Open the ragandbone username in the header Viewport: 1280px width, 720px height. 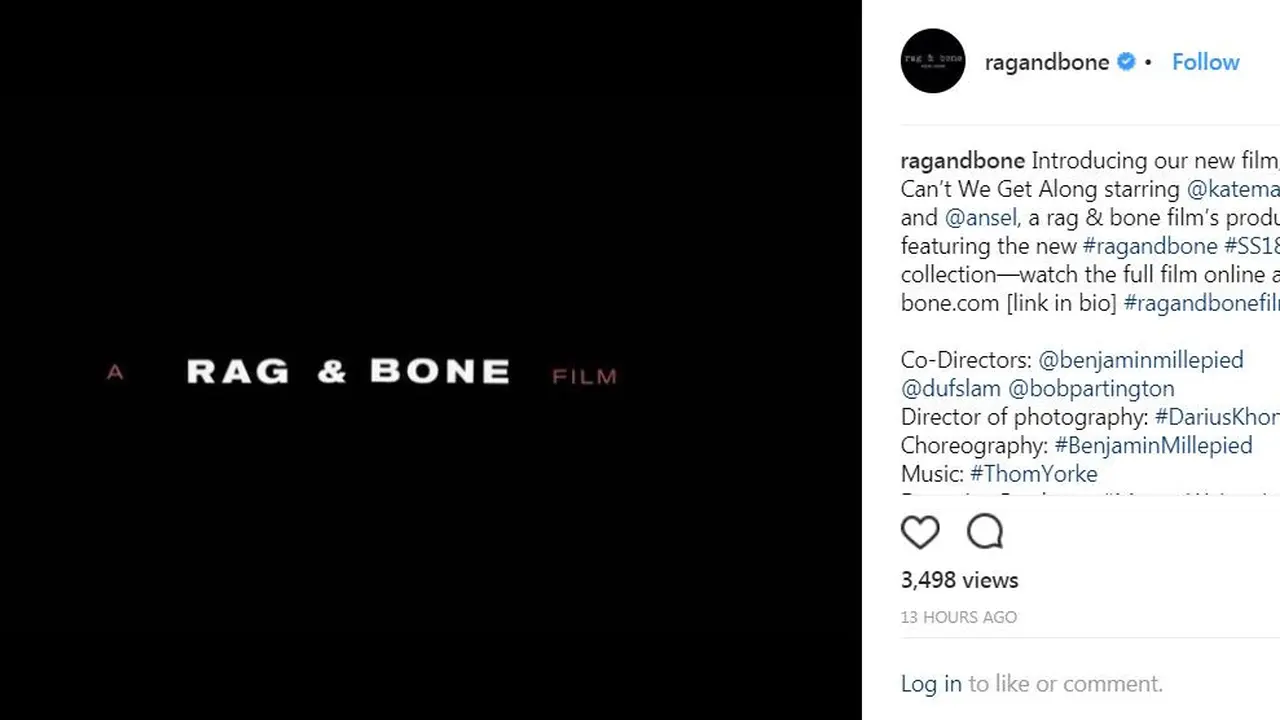(x=1047, y=62)
